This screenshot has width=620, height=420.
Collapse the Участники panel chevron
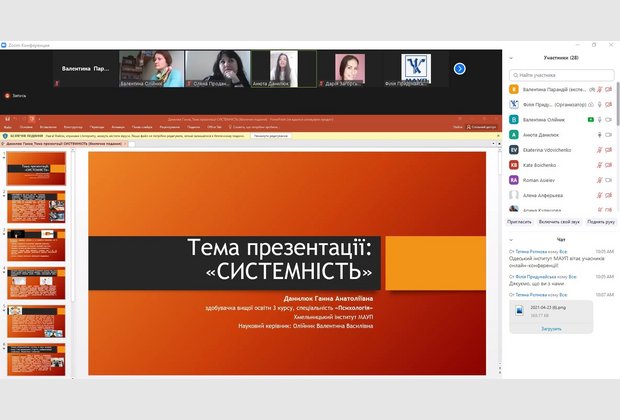click(511, 59)
